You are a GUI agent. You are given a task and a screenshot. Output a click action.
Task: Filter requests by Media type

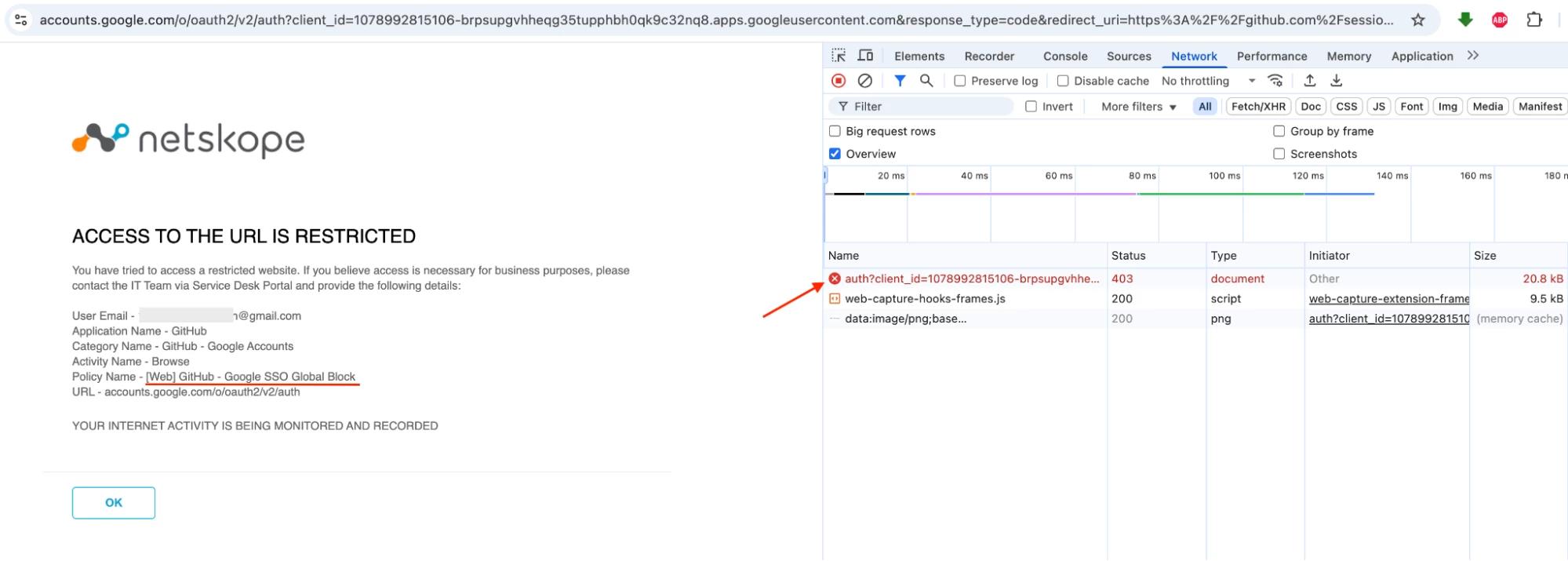coord(1488,107)
